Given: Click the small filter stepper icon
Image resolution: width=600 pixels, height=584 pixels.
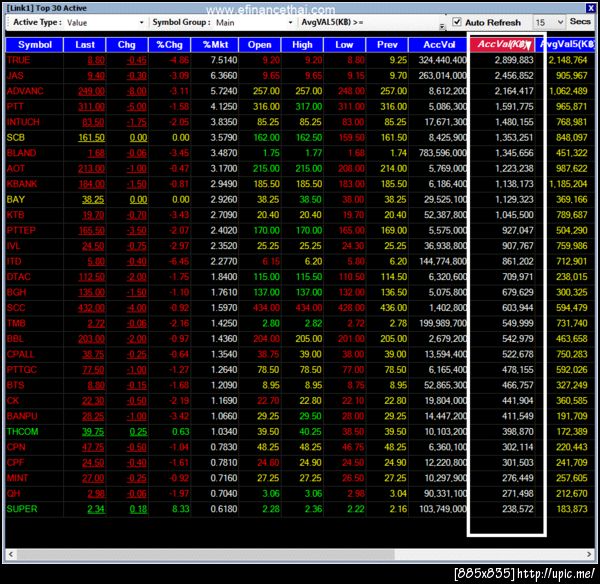Looking at the screenshot, I should pos(442,26).
